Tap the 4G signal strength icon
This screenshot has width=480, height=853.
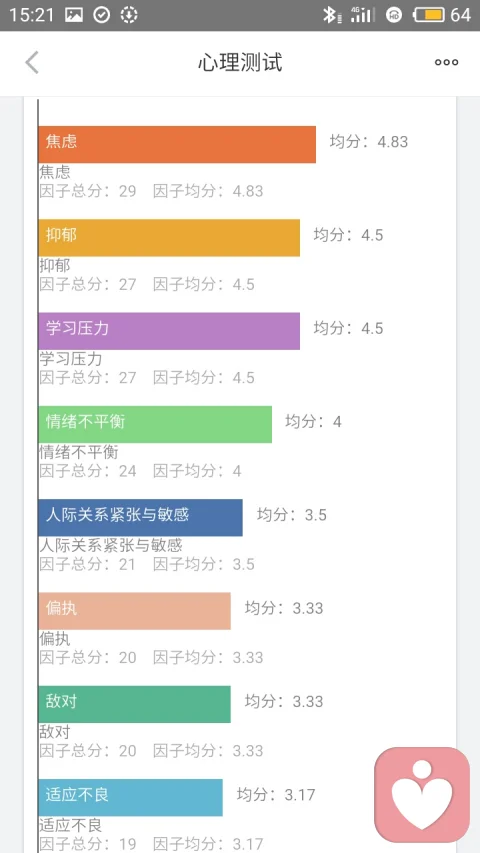[x=363, y=15]
